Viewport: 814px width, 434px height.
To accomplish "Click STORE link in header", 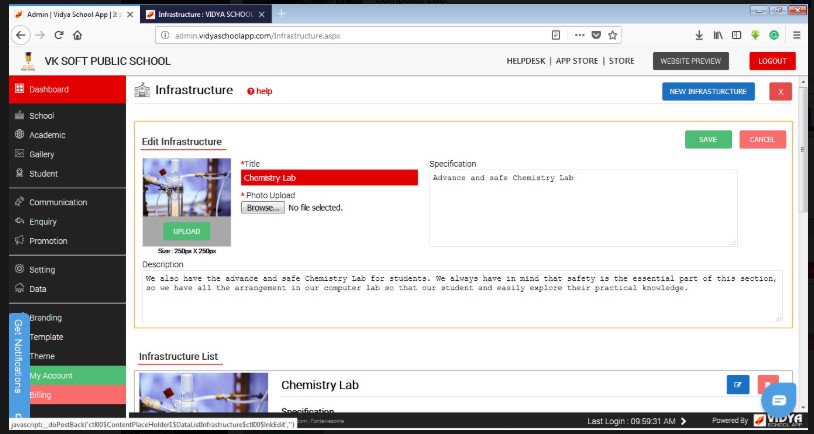I will 621,61.
